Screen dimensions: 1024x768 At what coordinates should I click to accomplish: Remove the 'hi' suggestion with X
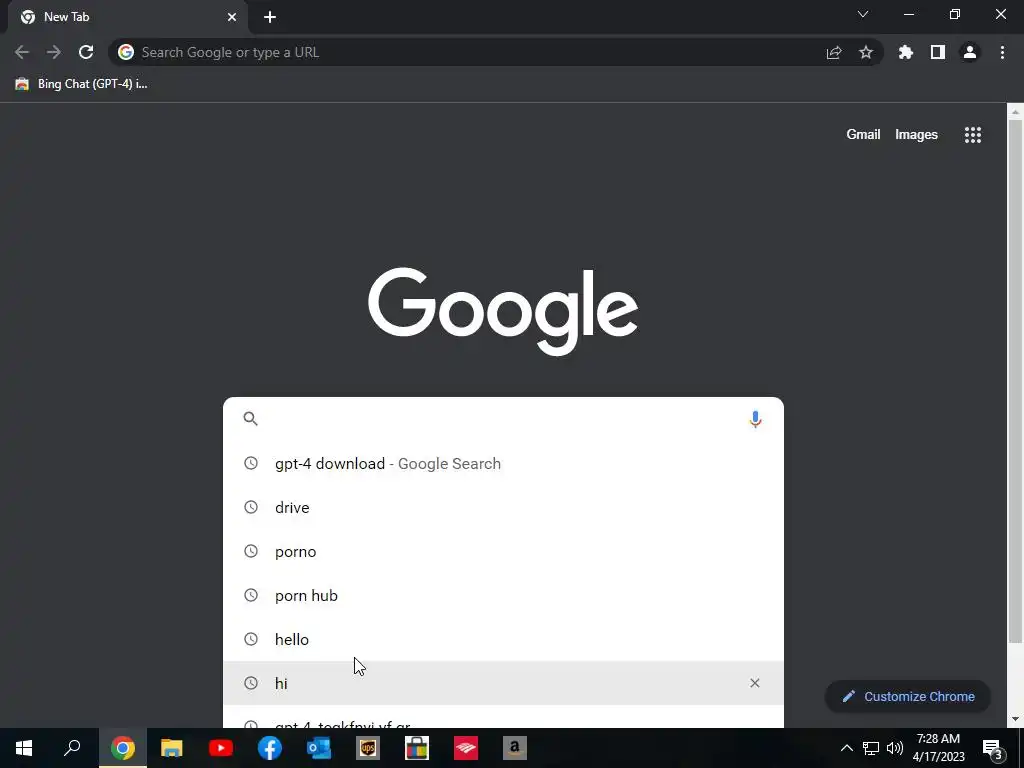[755, 683]
